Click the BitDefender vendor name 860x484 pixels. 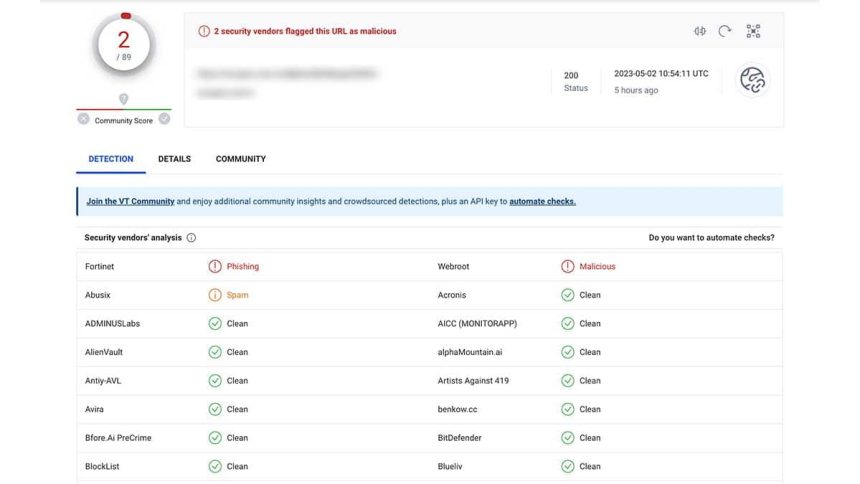point(459,437)
